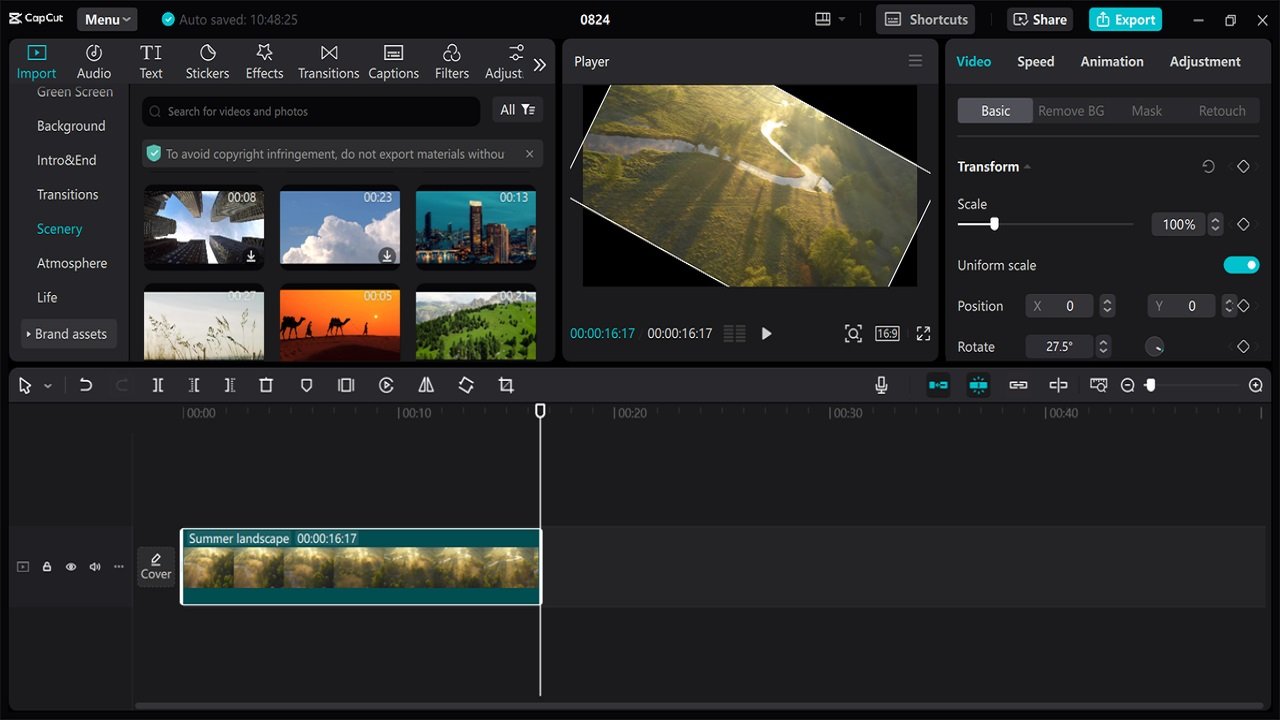Open the Scenery category in sidebar

point(59,228)
